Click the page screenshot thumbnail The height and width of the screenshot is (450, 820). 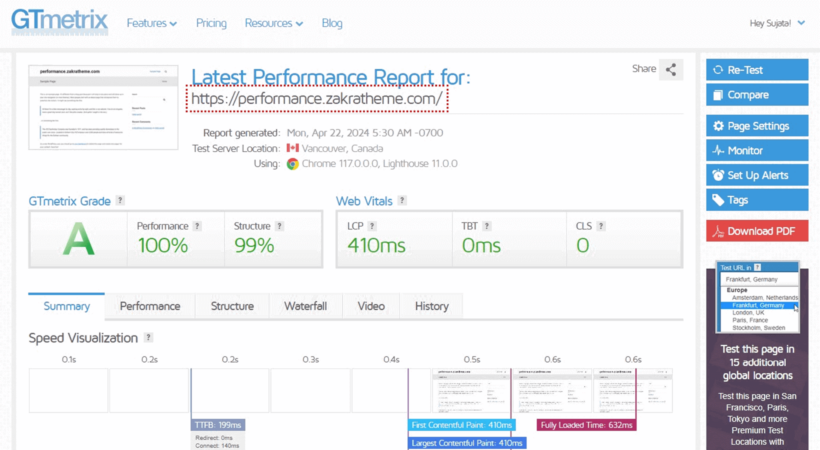tap(103, 107)
